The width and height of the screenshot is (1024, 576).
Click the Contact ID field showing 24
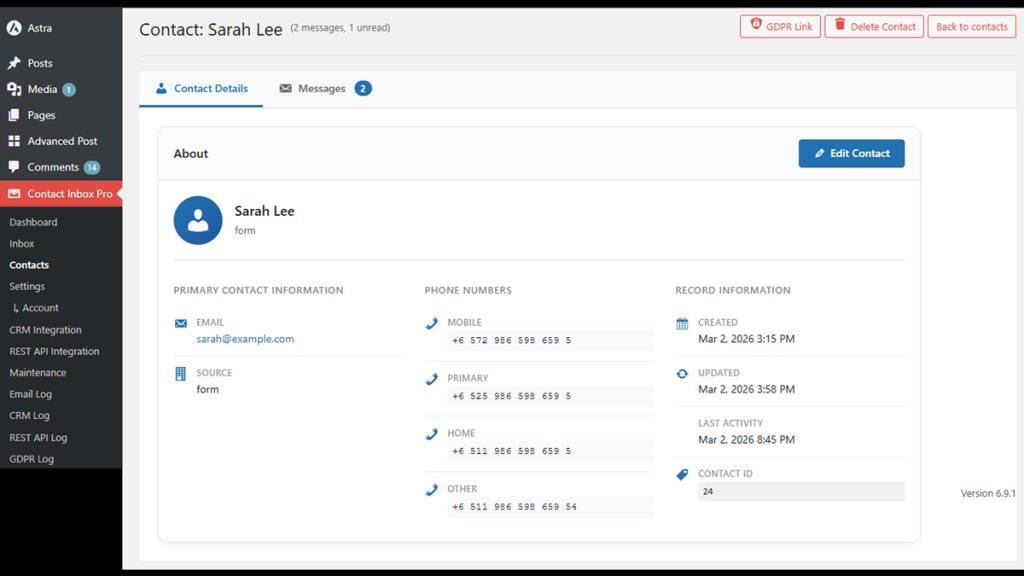pos(800,492)
